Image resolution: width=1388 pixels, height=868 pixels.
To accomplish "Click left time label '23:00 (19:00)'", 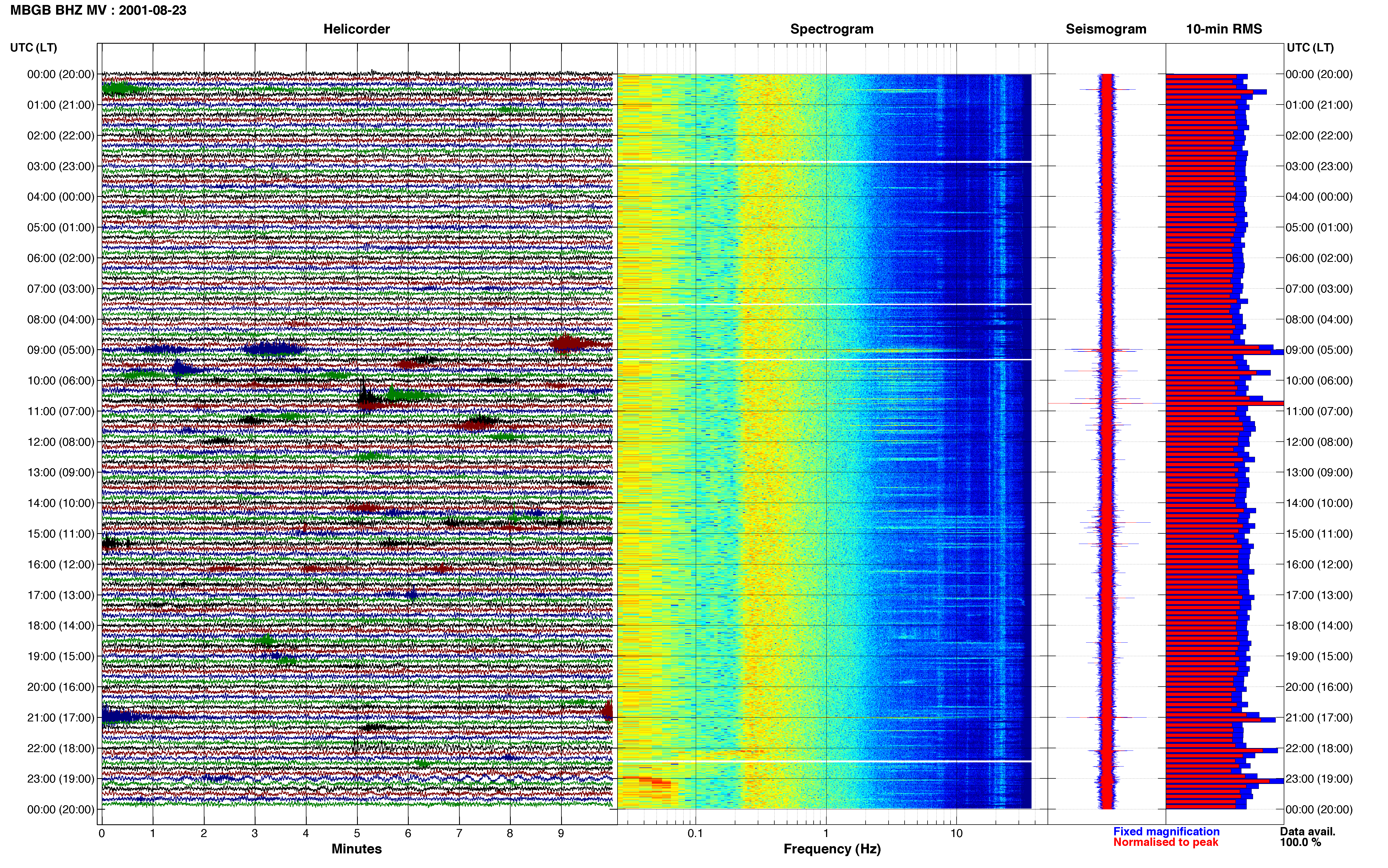I will 61,779.
